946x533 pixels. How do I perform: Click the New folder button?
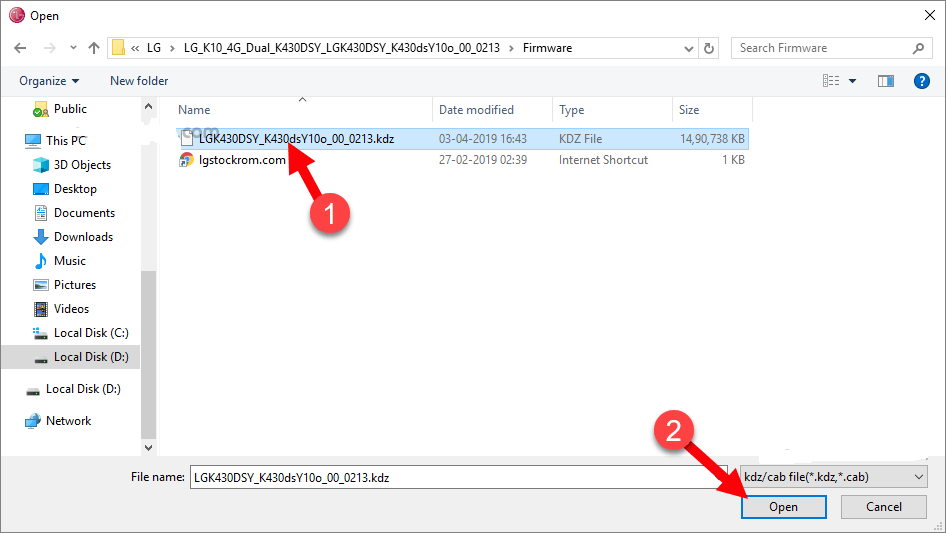(139, 81)
